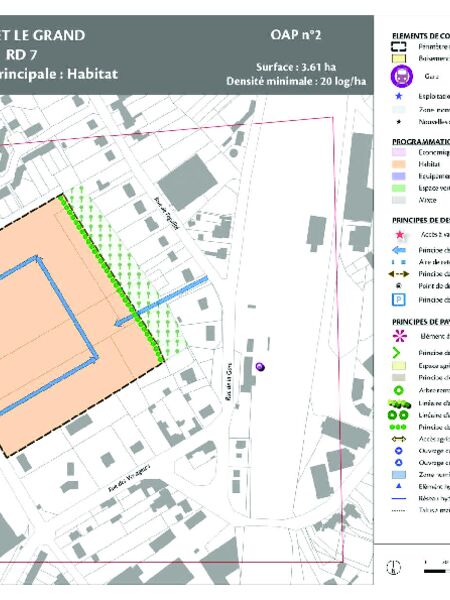Click the Surface : 3.61 ha text
The height and width of the screenshot is (600, 450).
[x=296, y=67]
